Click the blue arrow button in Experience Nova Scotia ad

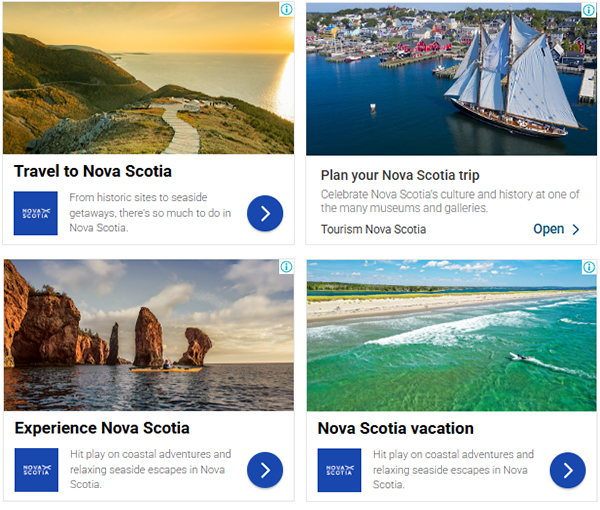(265, 470)
